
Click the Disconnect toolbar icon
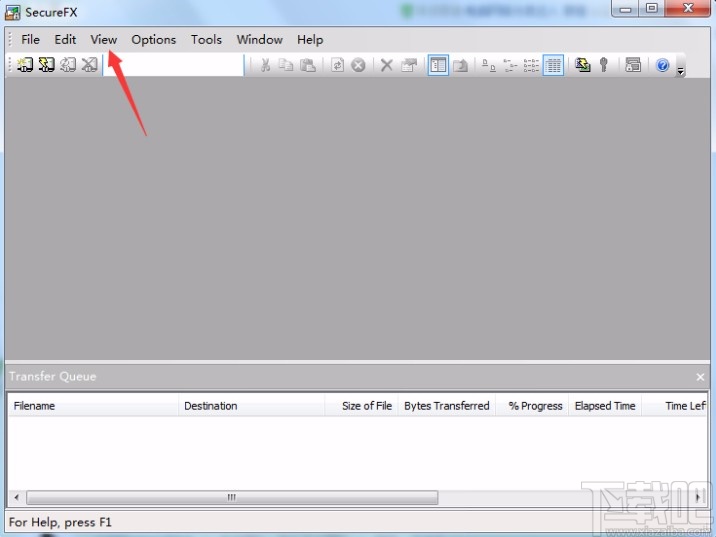(x=89, y=65)
